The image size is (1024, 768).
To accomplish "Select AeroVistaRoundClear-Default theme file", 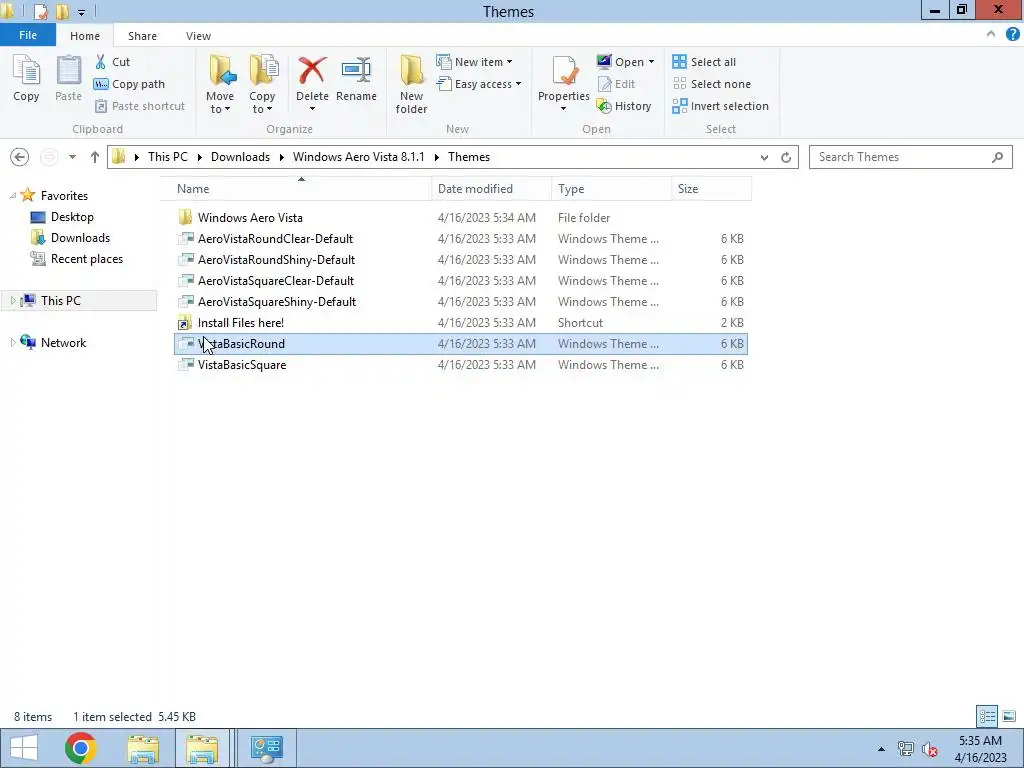I will (x=460, y=238).
